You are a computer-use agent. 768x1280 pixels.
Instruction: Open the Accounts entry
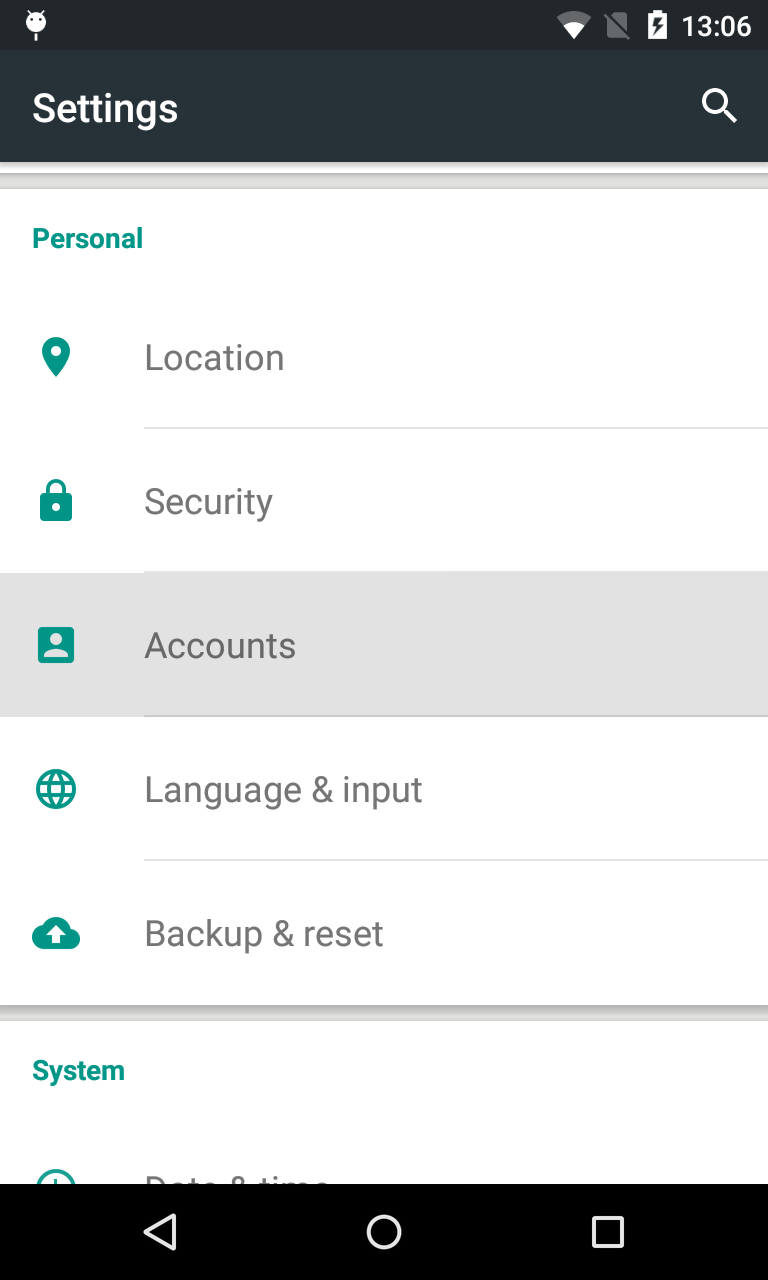pyautogui.click(x=220, y=646)
